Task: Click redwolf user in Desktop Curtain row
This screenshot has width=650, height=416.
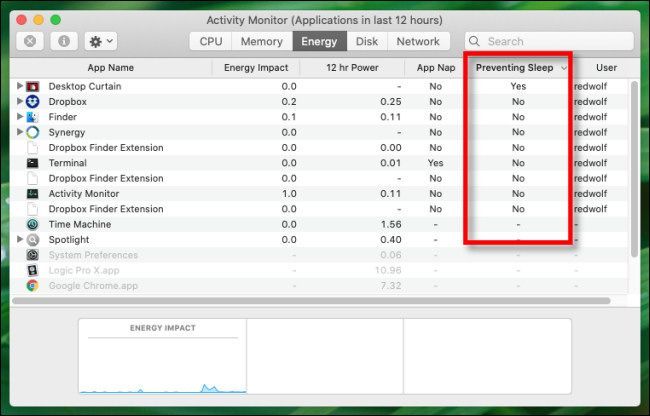Action: point(590,86)
